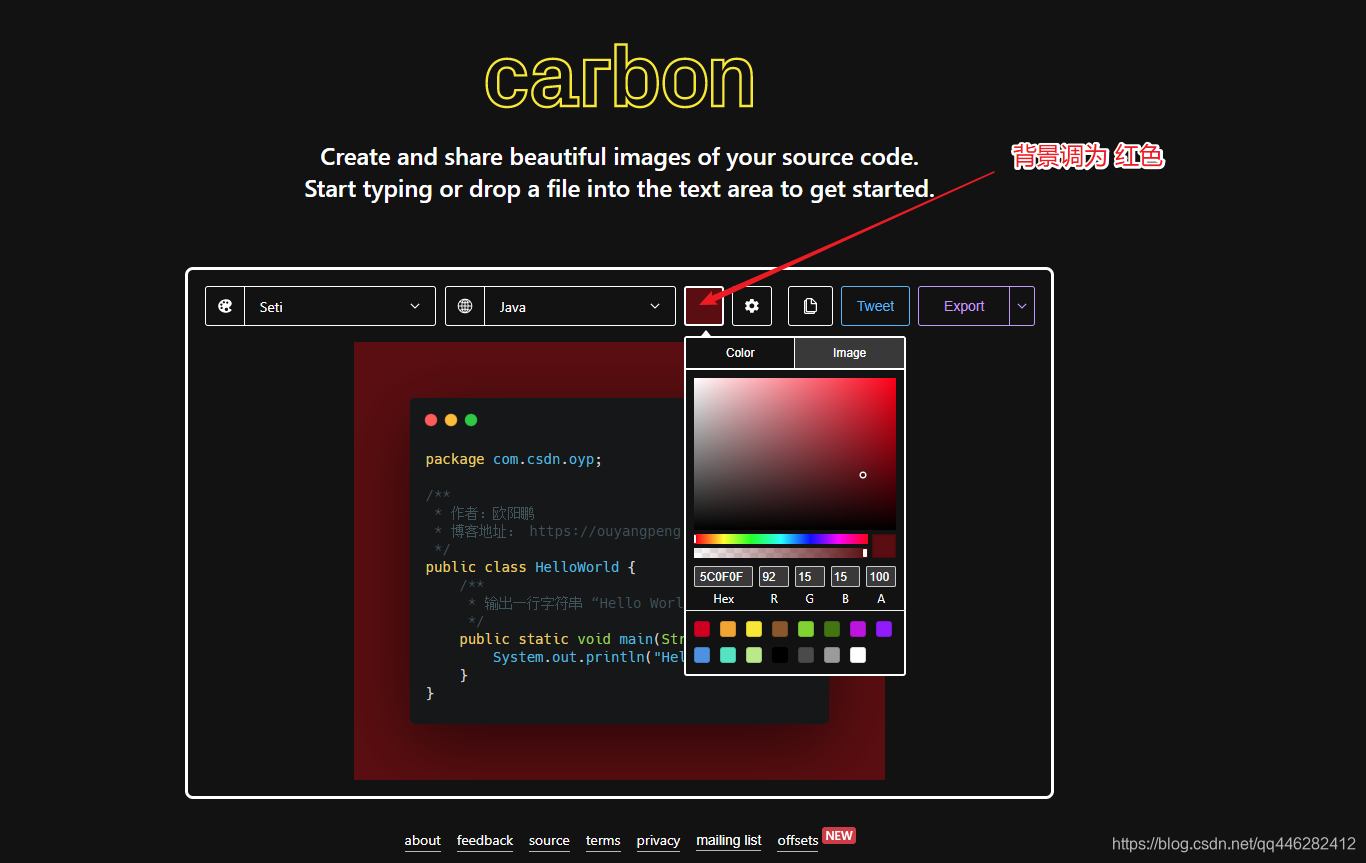Click the background color button in toolbar

704,306
